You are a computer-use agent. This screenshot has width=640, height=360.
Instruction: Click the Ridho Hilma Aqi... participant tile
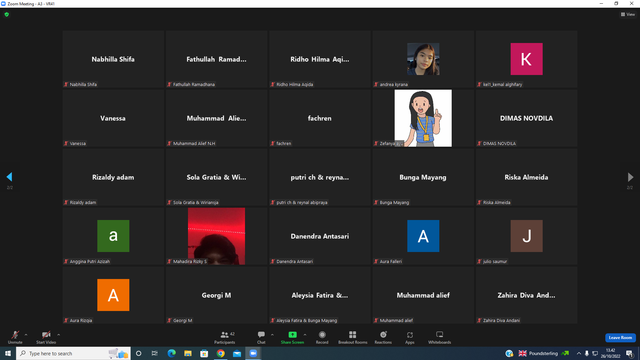[320, 59]
